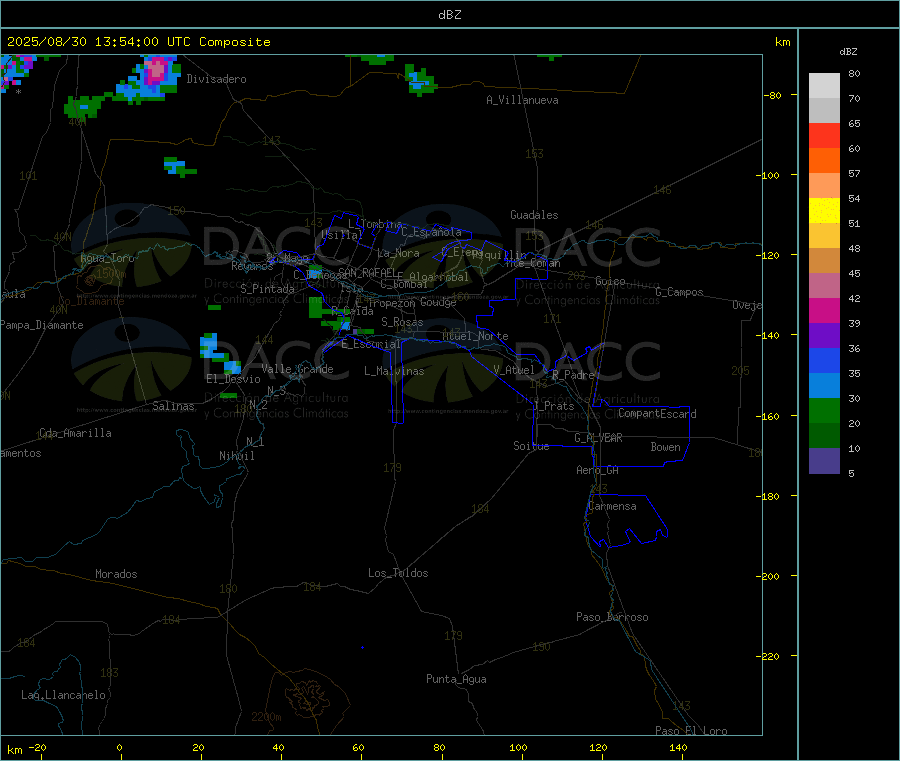The width and height of the screenshot is (900, 761).
Task: Click the 'Los_Toldos' place label
Action: point(398,573)
